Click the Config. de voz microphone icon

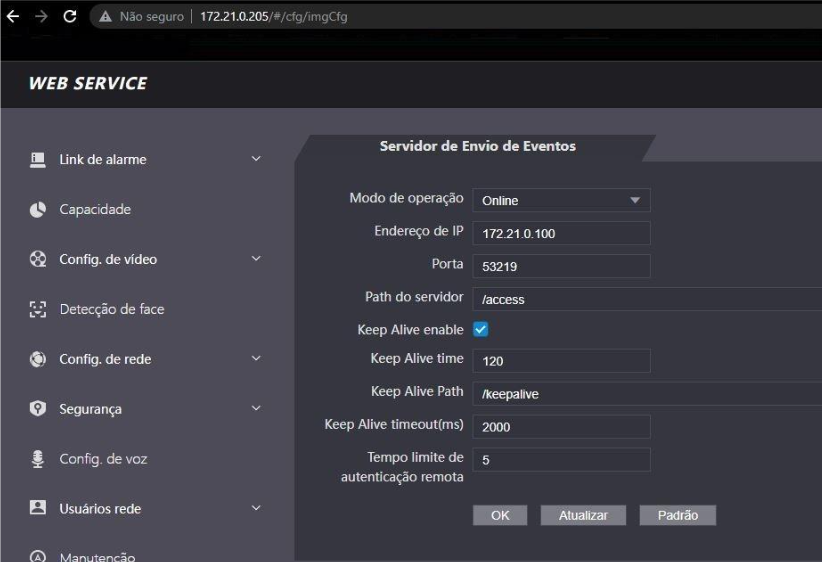pyautogui.click(x=38, y=459)
